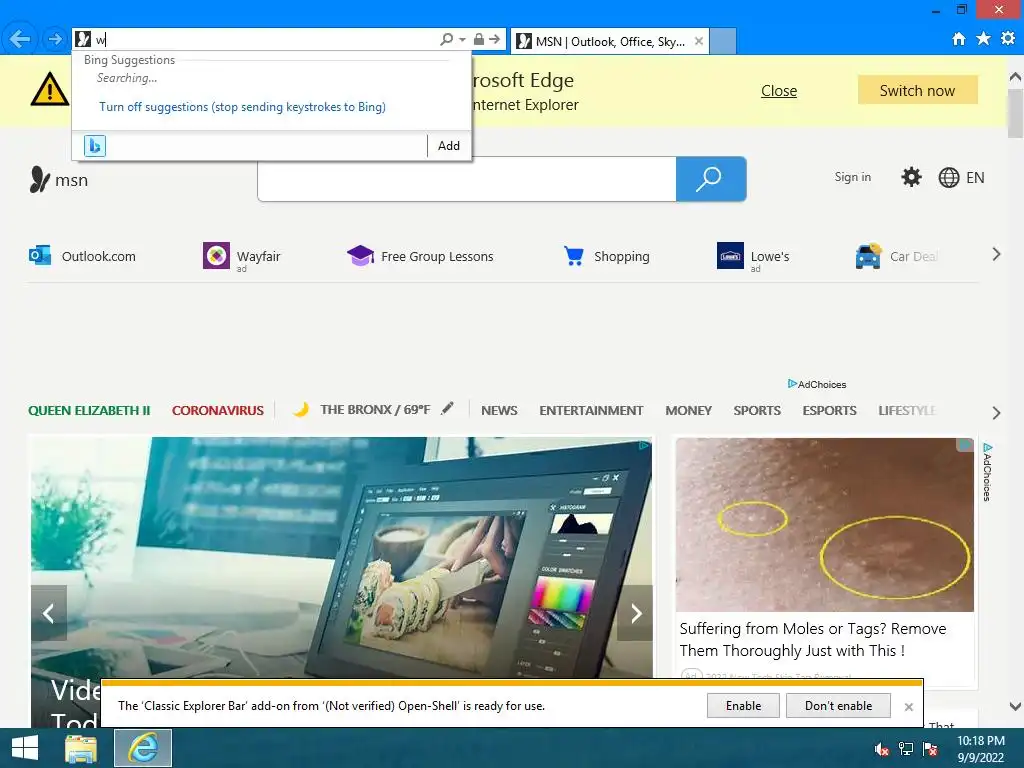Screen dimensions: 1024x768
Task: Open the SPORTS section
Action: tap(757, 411)
